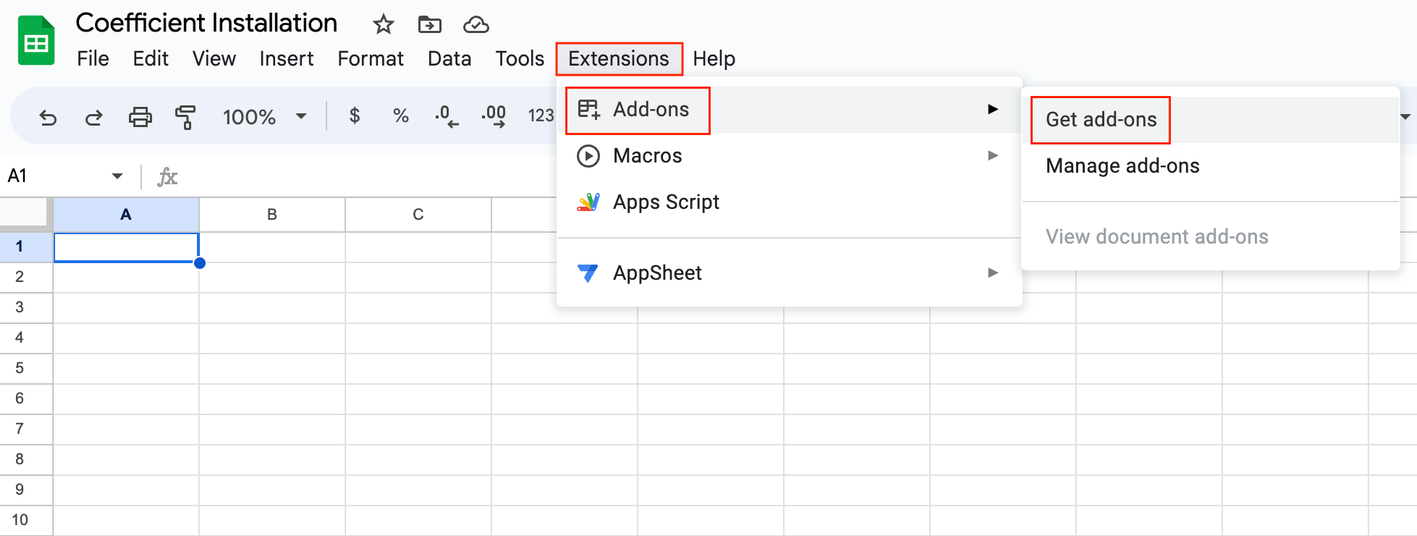Select column A header
Viewport: 1417px width, 536px height.
click(126, 214)
